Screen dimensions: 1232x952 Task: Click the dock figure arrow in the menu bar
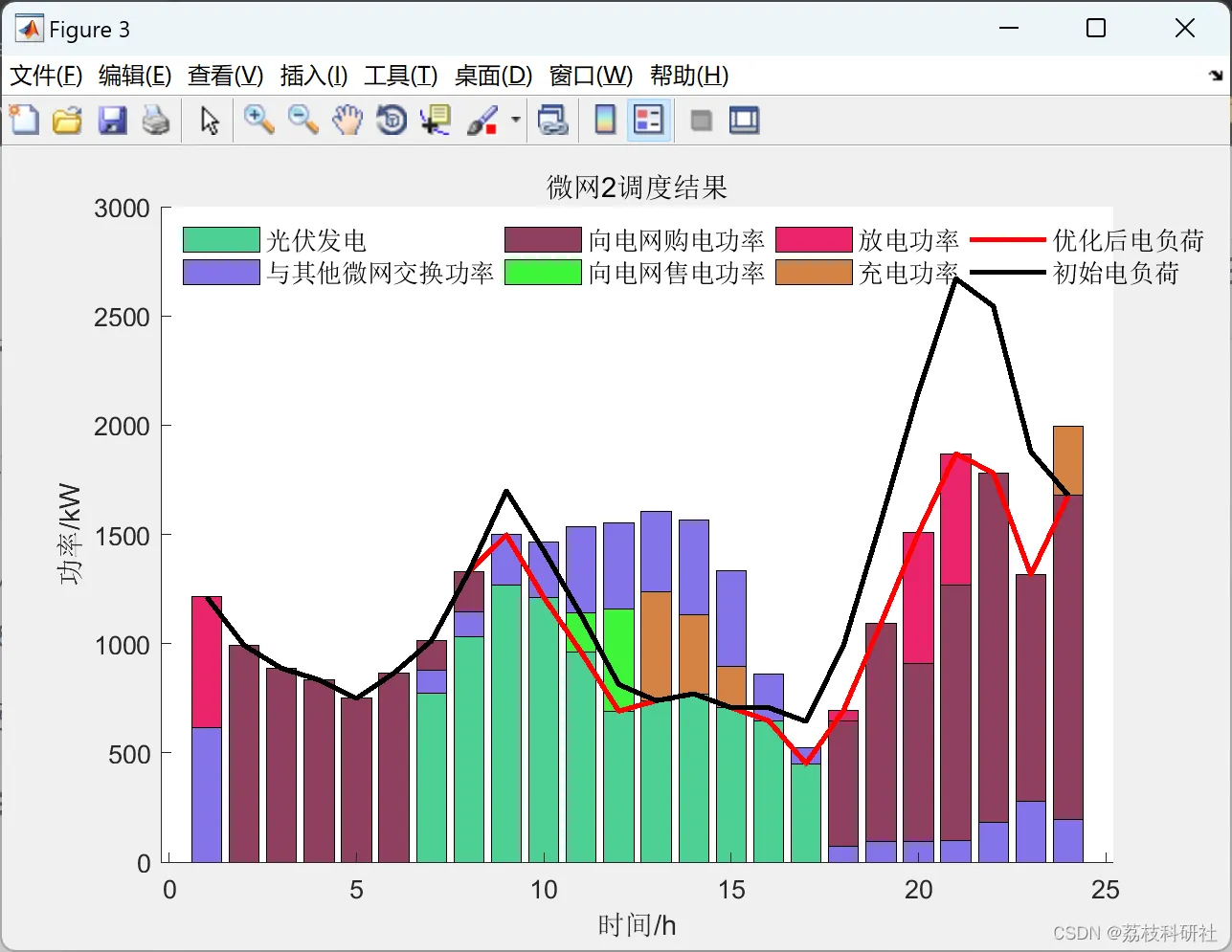(x=1216, y=76)
